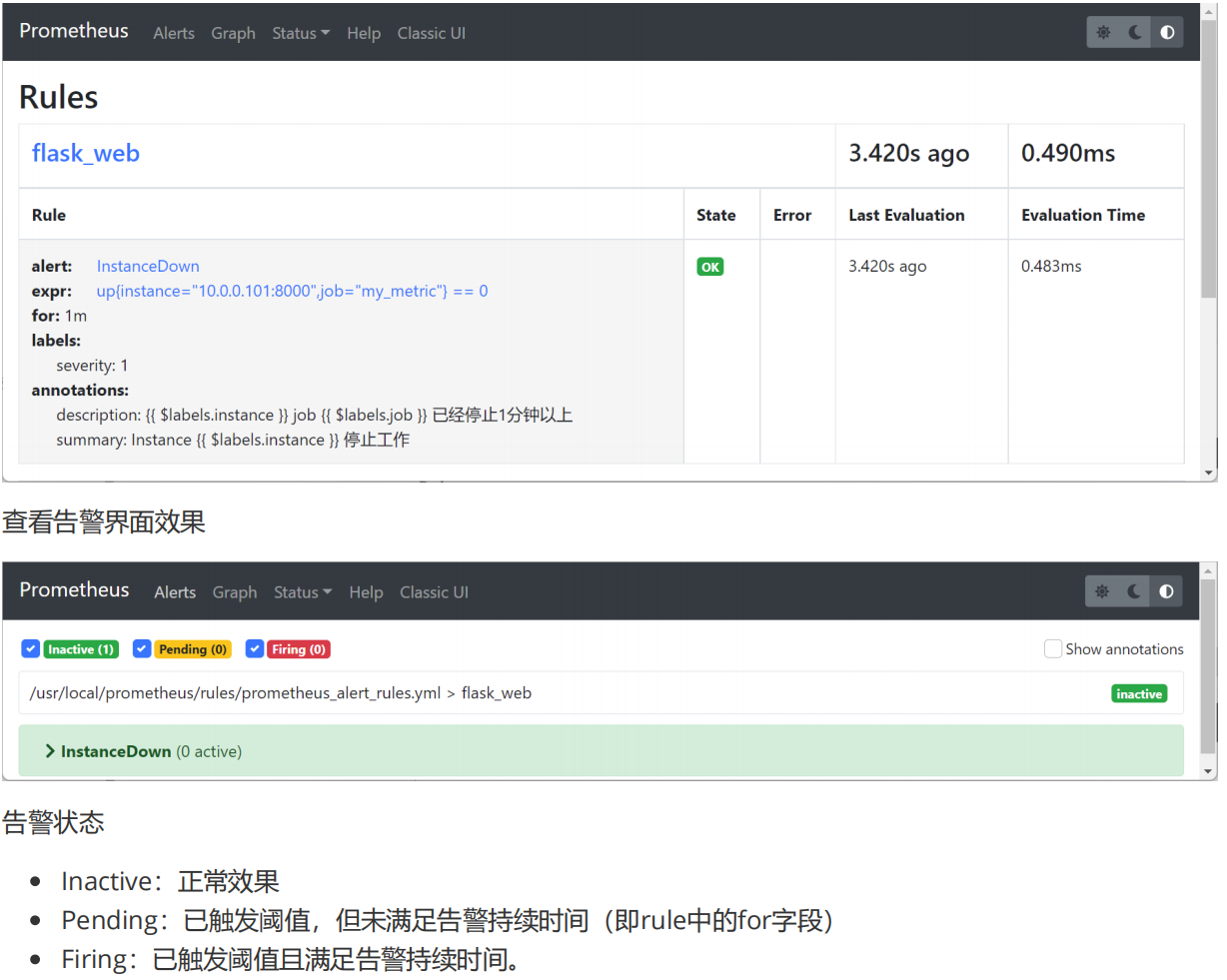
Task: Click the Rule column header
Action: click(49, 215)
